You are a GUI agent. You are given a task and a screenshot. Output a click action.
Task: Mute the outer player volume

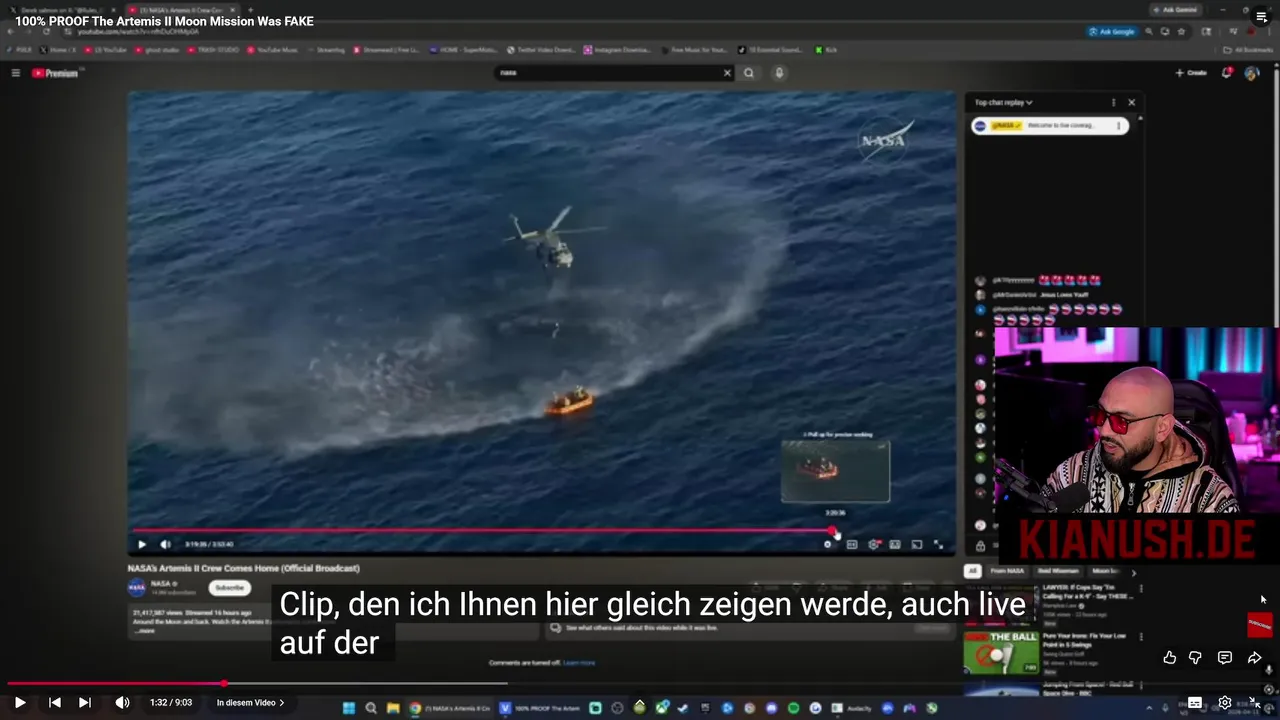click(122, 703)
